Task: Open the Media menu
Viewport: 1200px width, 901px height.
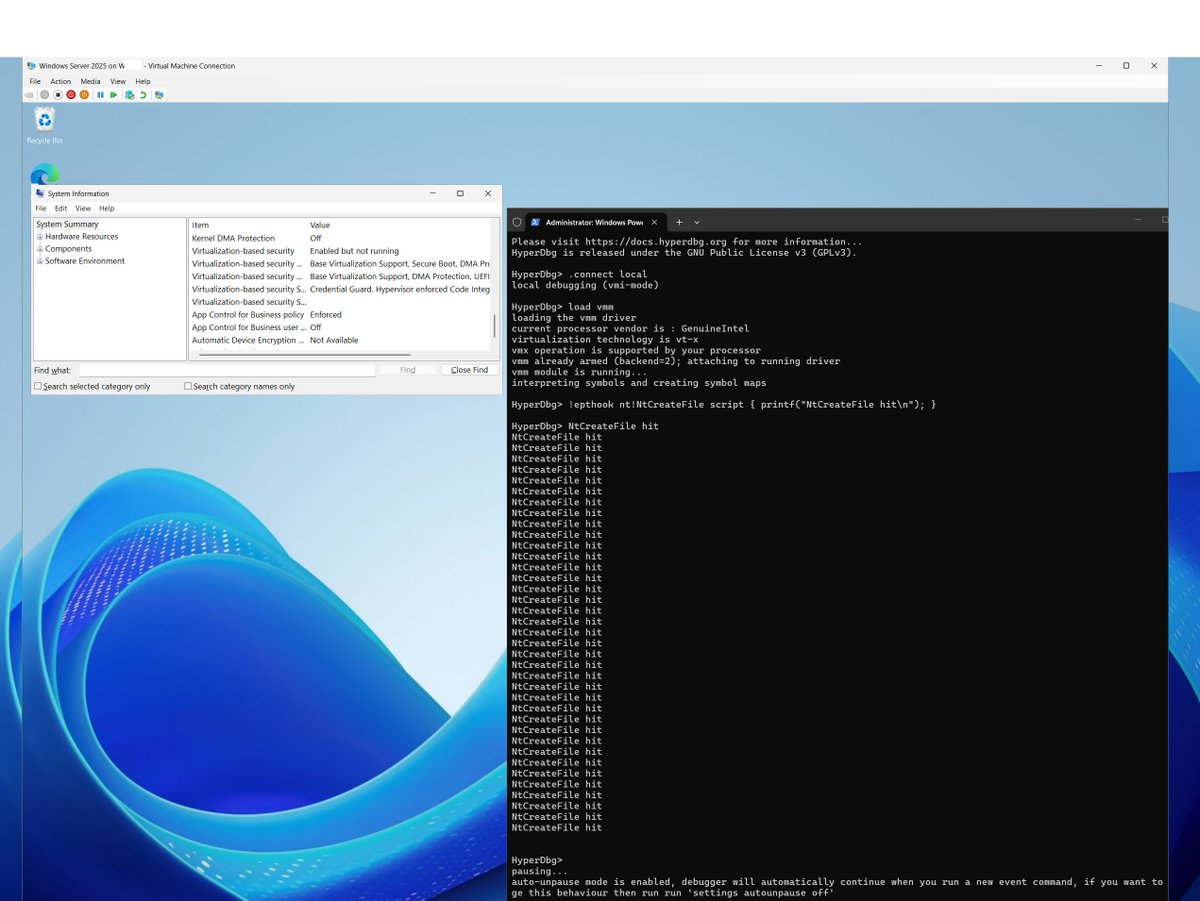Action: (x=91, y=81)
